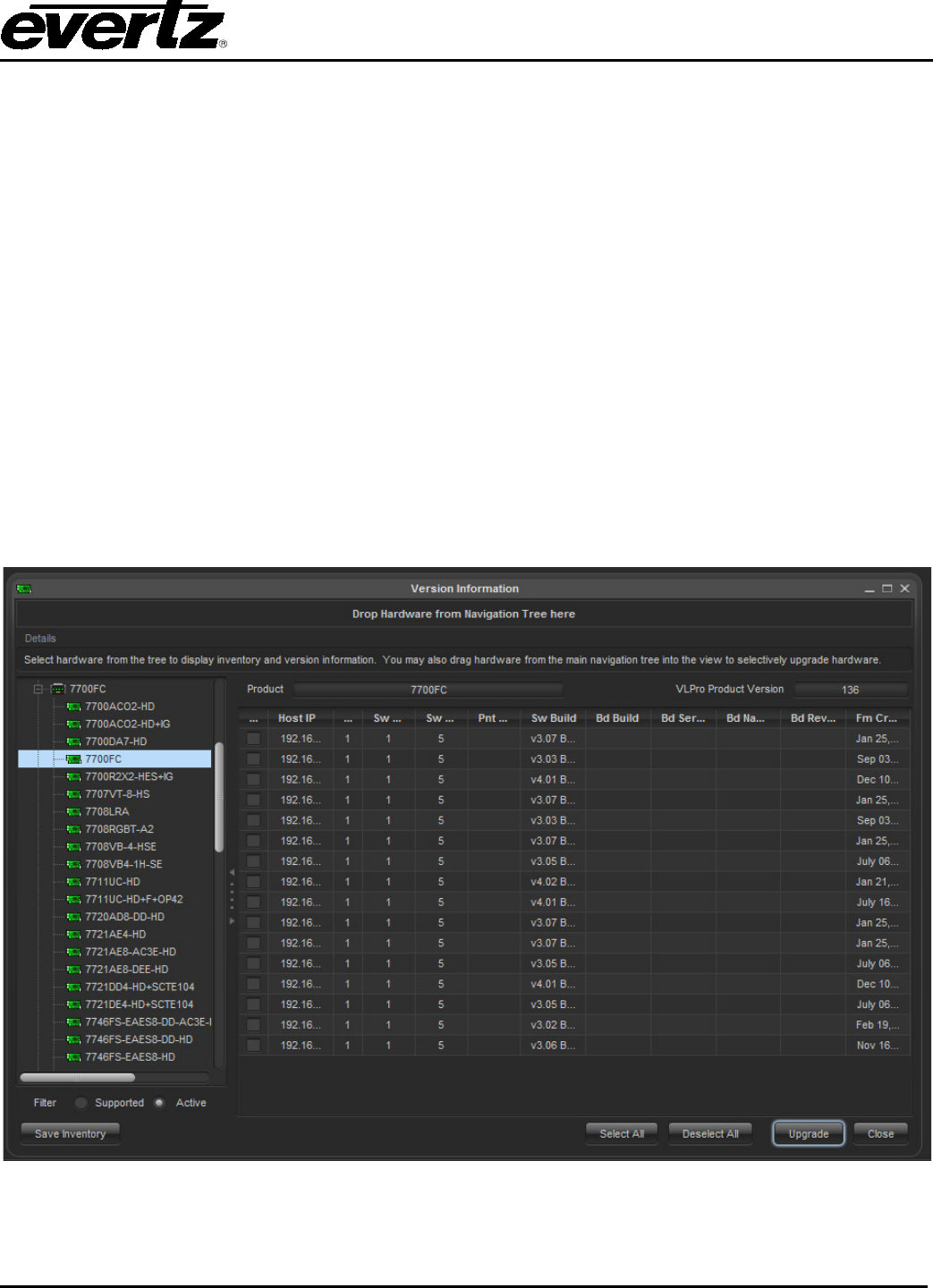This screenshot has width=933, height=1288.
Task: Click the Bd Ser... column header
Action: tap(683, 718)
